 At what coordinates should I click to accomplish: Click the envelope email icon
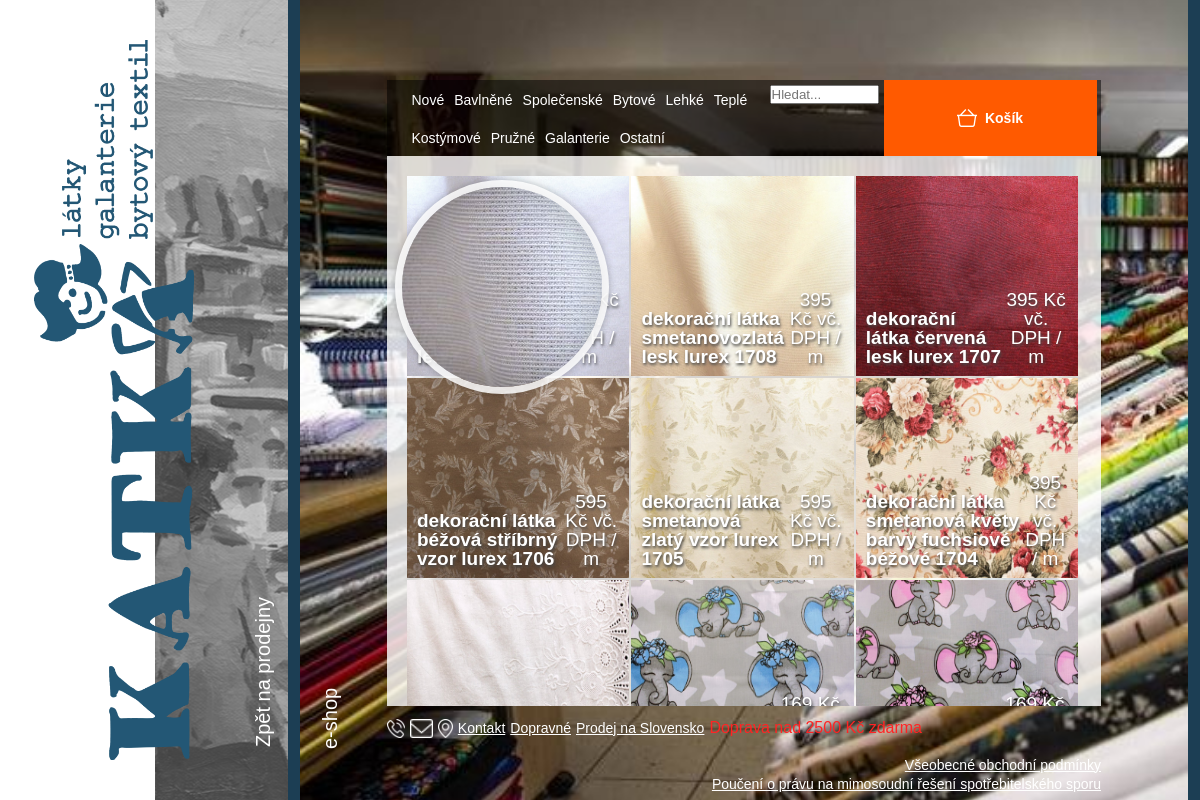click(x=421, y=728)
